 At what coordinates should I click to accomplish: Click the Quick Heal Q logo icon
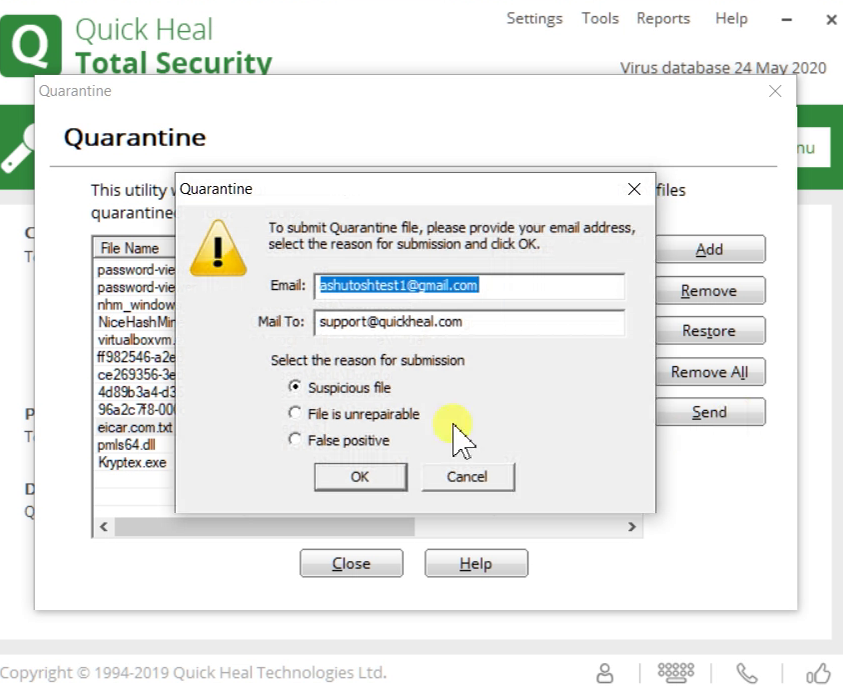(x=31, y=46)
